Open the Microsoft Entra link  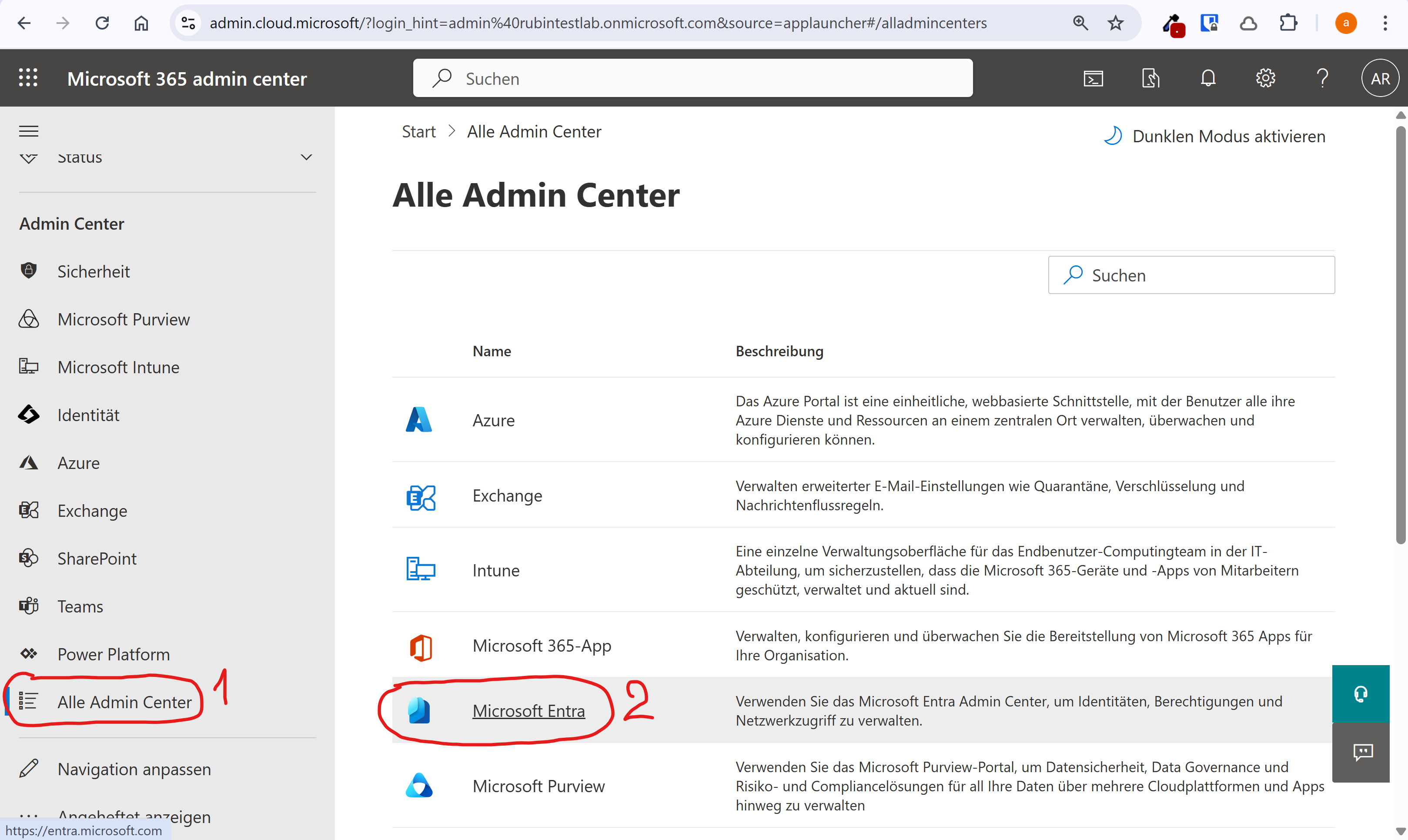pyautogui.click(x=528, y=710)
